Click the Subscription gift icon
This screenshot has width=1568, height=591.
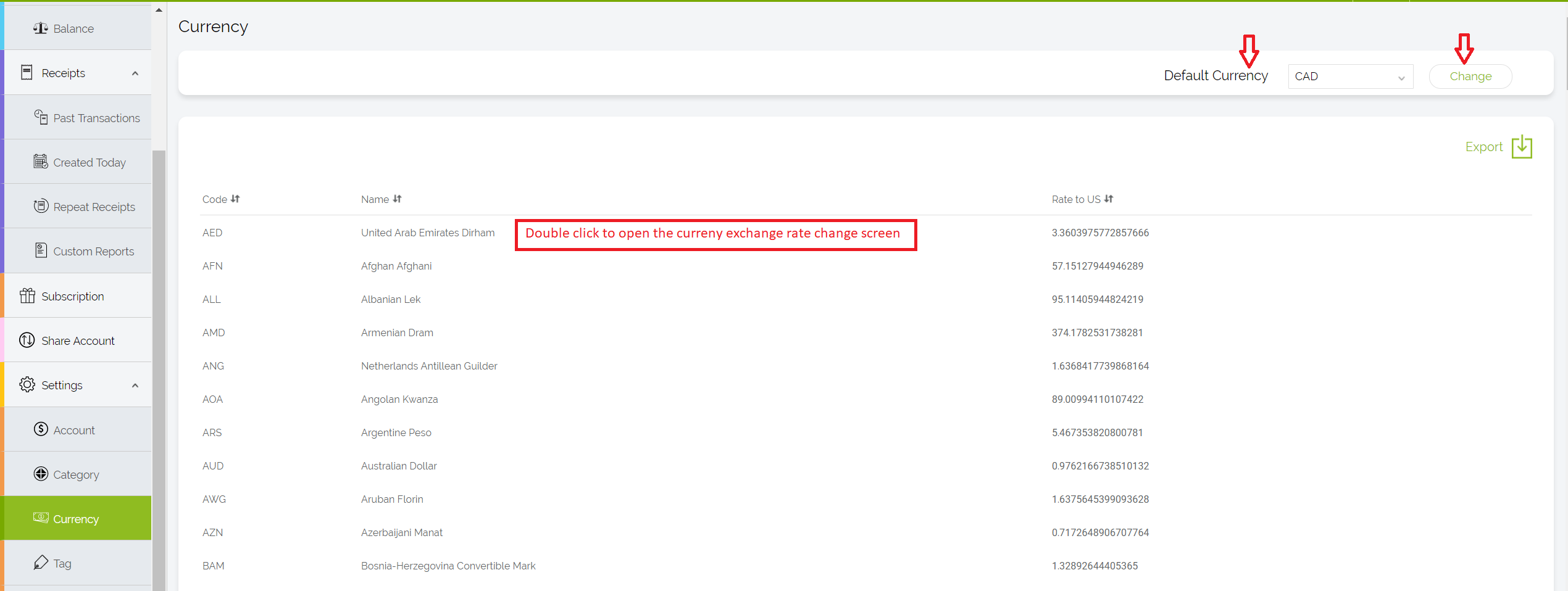pos(27,296)
